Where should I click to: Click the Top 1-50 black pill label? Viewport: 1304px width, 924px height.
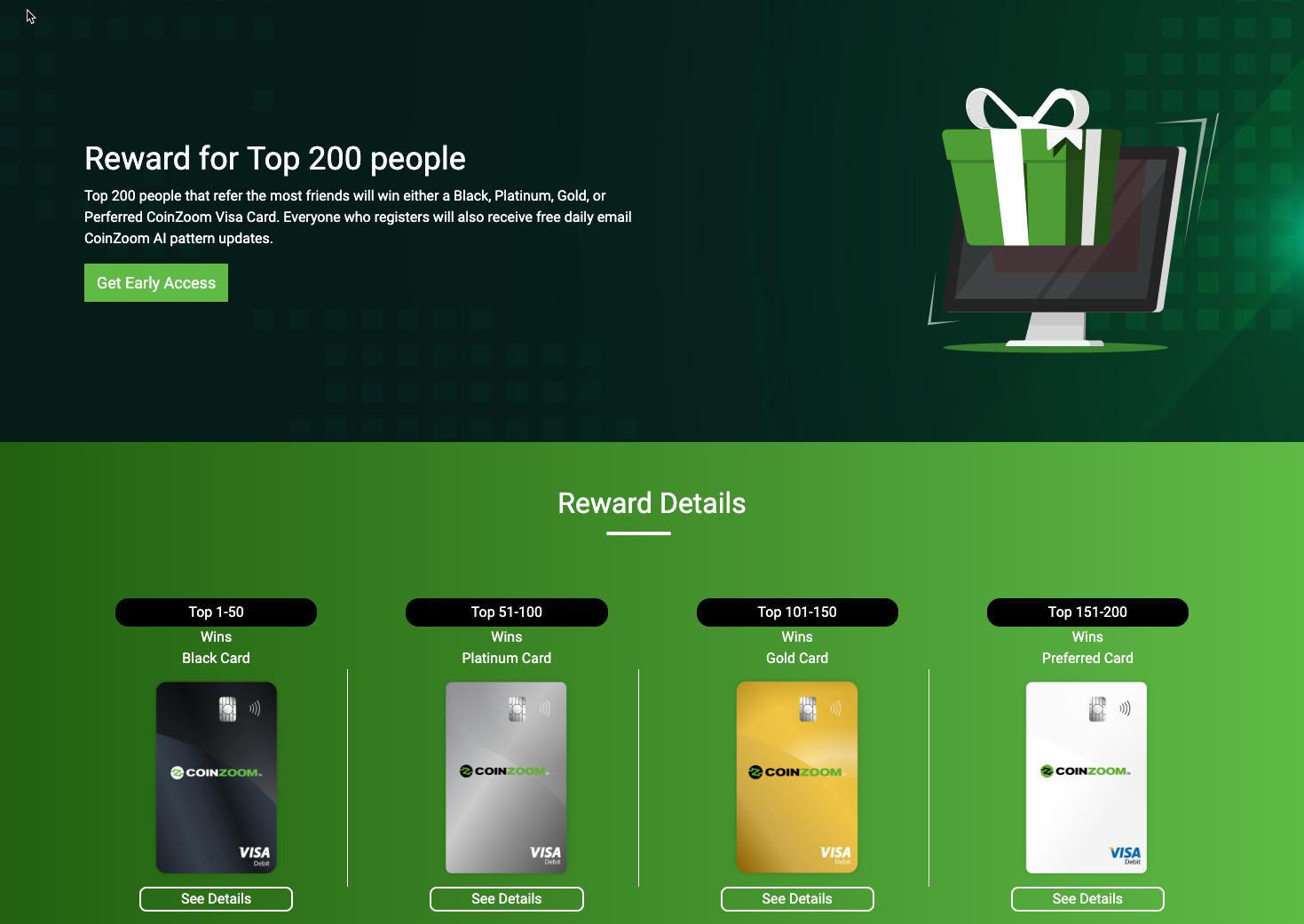click(216, 612)
